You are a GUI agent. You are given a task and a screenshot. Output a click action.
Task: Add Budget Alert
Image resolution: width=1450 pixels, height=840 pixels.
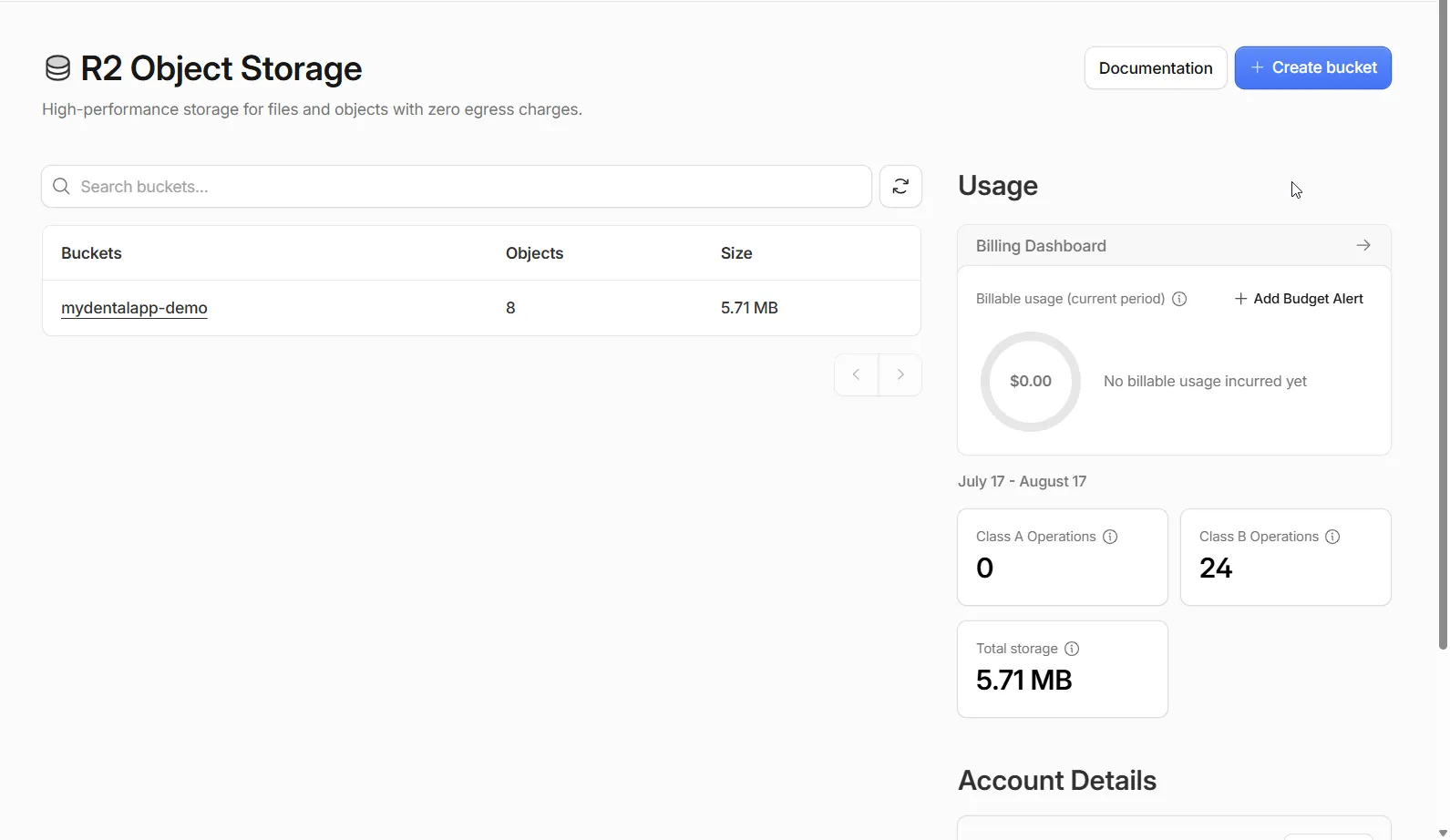coord(1299,299)
